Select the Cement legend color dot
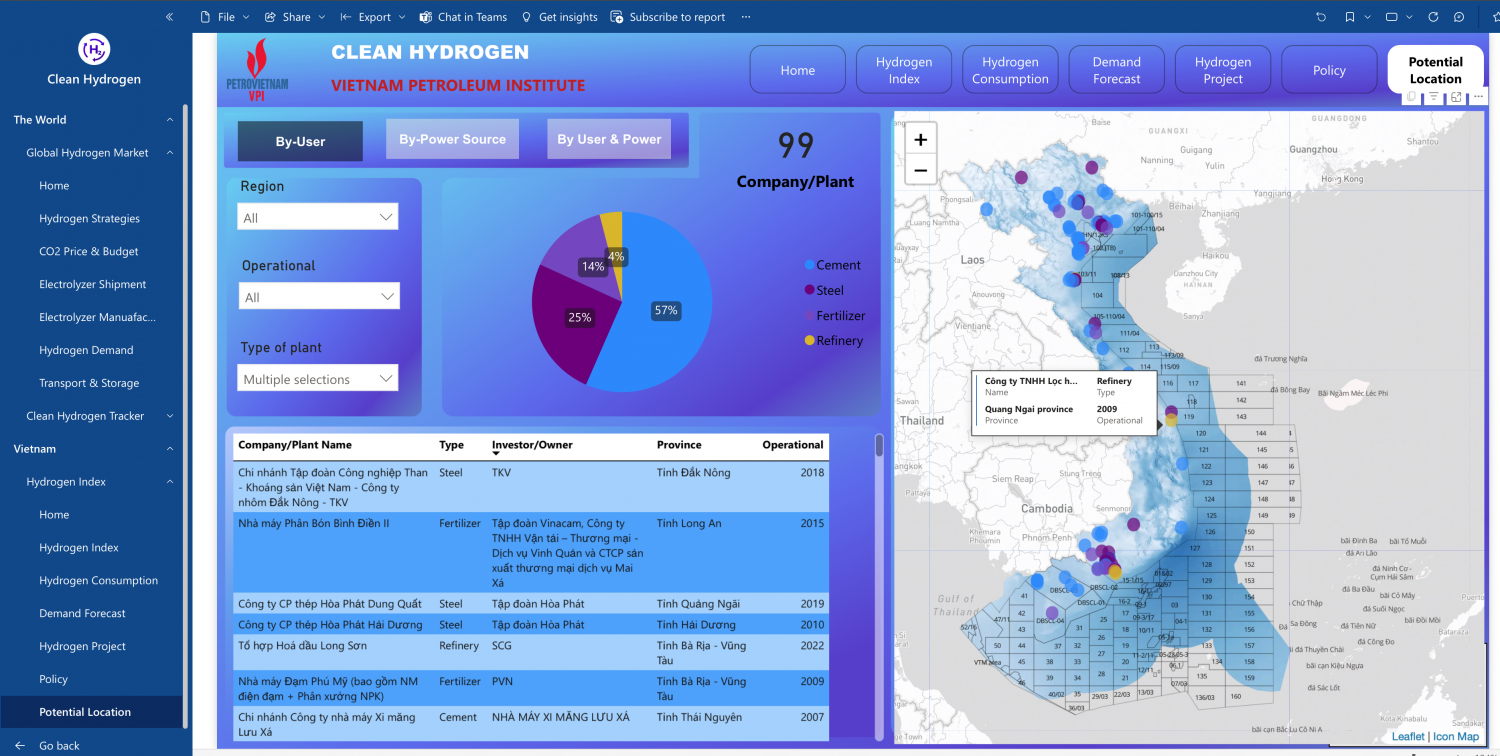The image size is (1500, 756). pyautogui.click(x=809, y=265)
